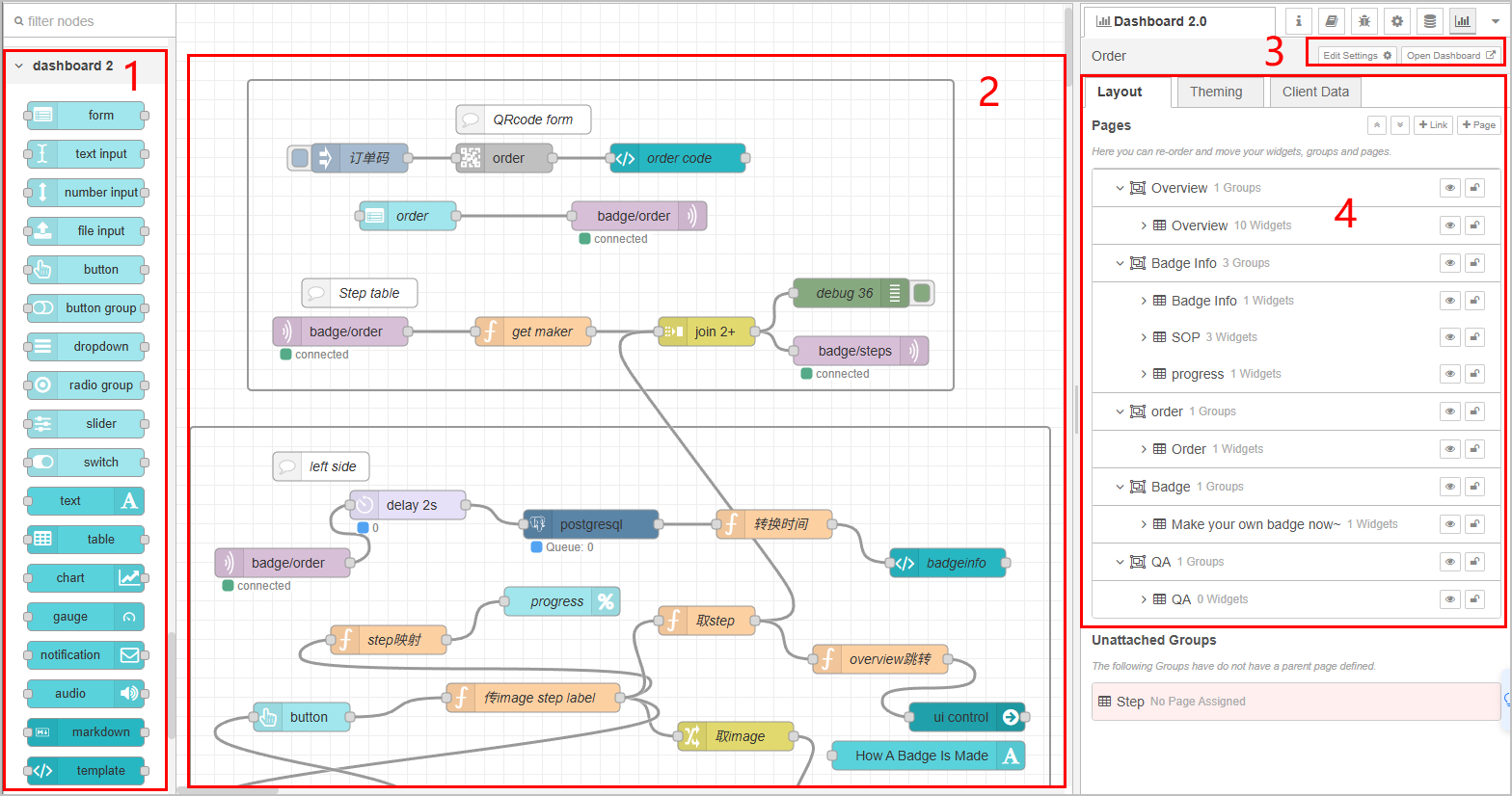Select the audio palette node
Image resolution: width=1512 pixels, height=796 pixels.
tap(86, 694)
